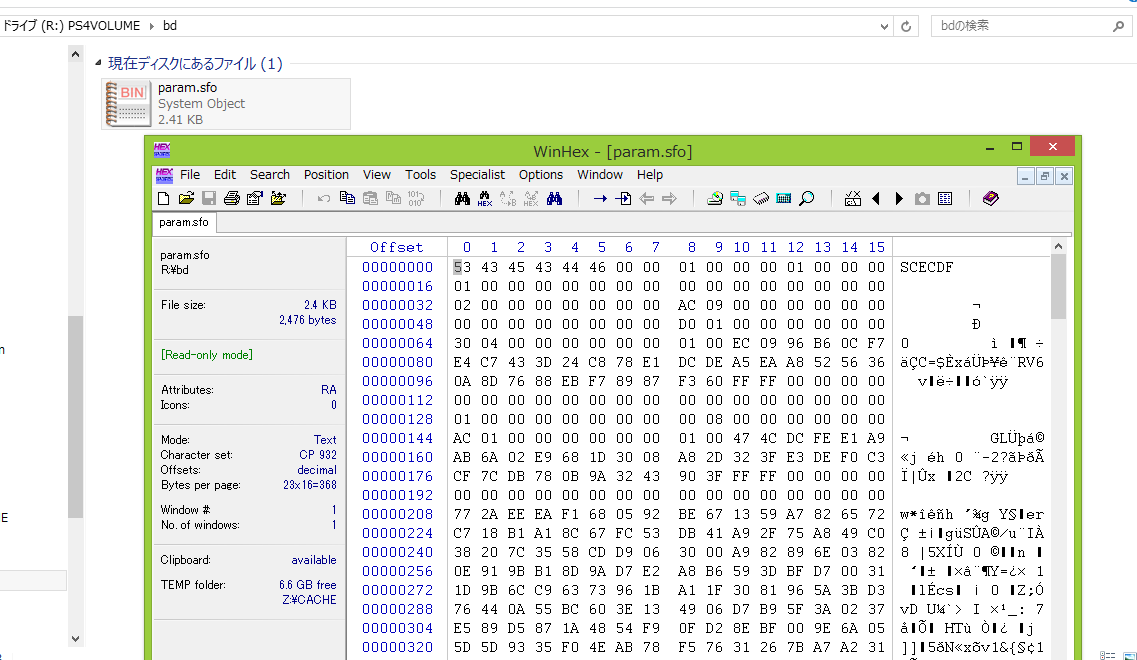Image resolution: width=1137 pixels, height=660 pixels.
Task: Select the param.sfo file in Explorer
Action: 226,104
